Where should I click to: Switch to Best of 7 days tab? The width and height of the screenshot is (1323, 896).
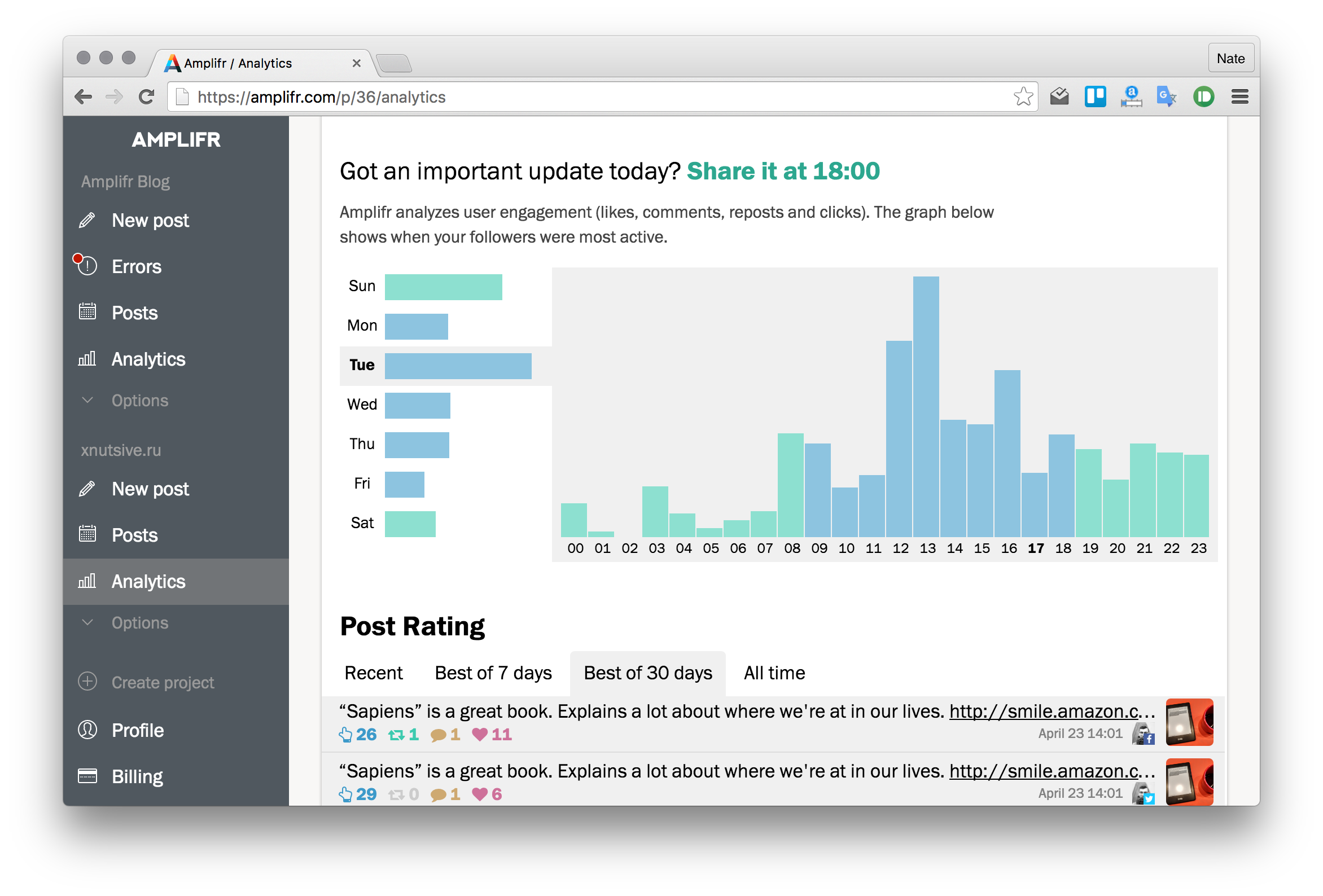[x=493, y=673]
